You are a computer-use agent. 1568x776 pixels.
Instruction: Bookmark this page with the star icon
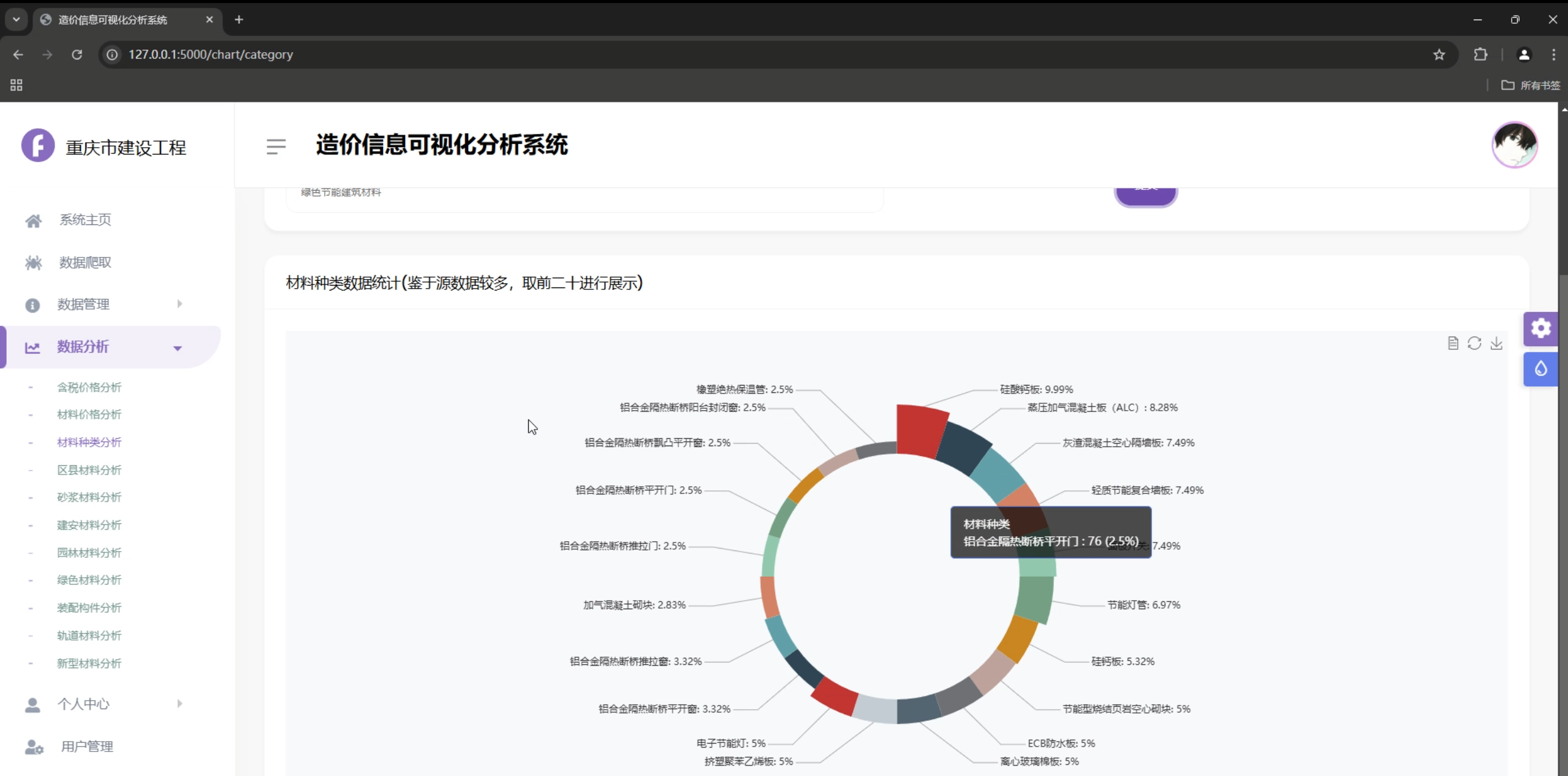pos(1439,55)
